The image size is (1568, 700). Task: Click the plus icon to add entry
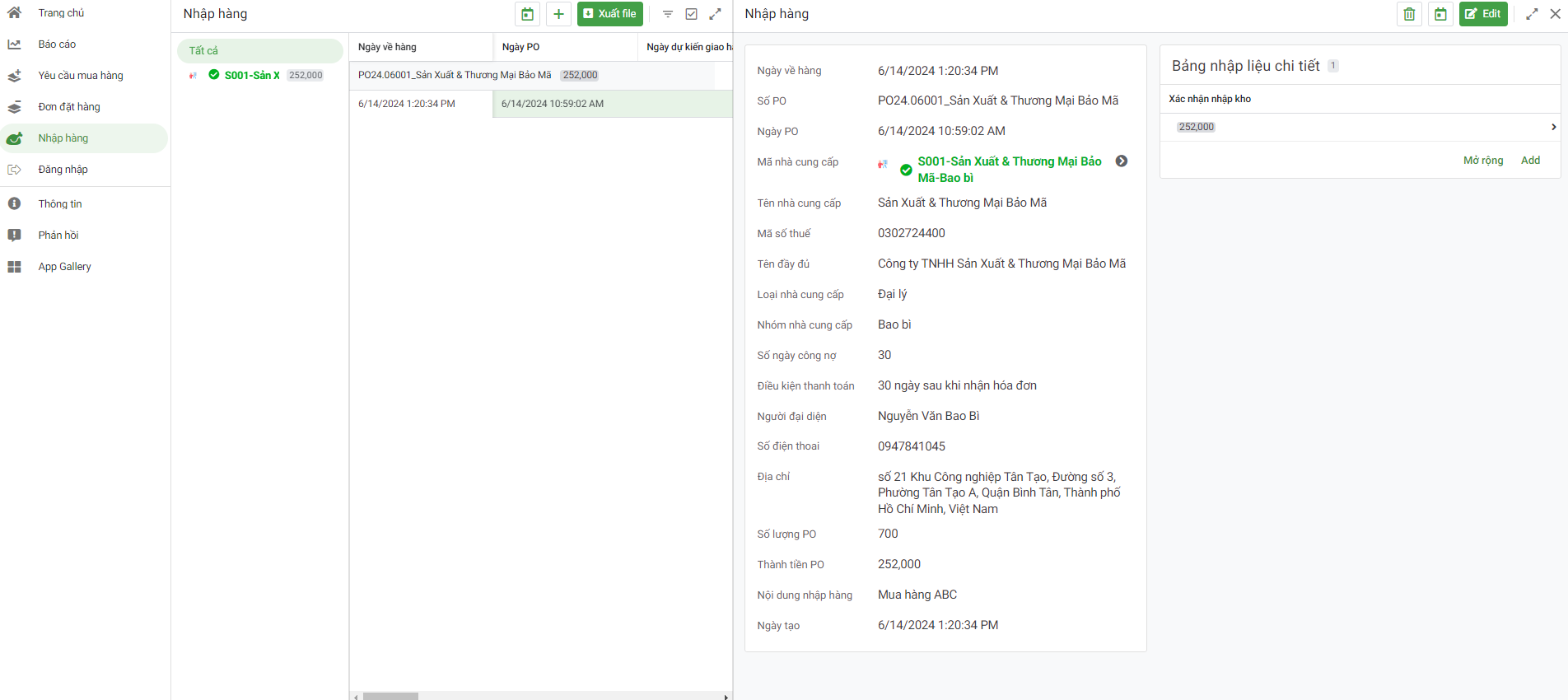tap(558, 14)
